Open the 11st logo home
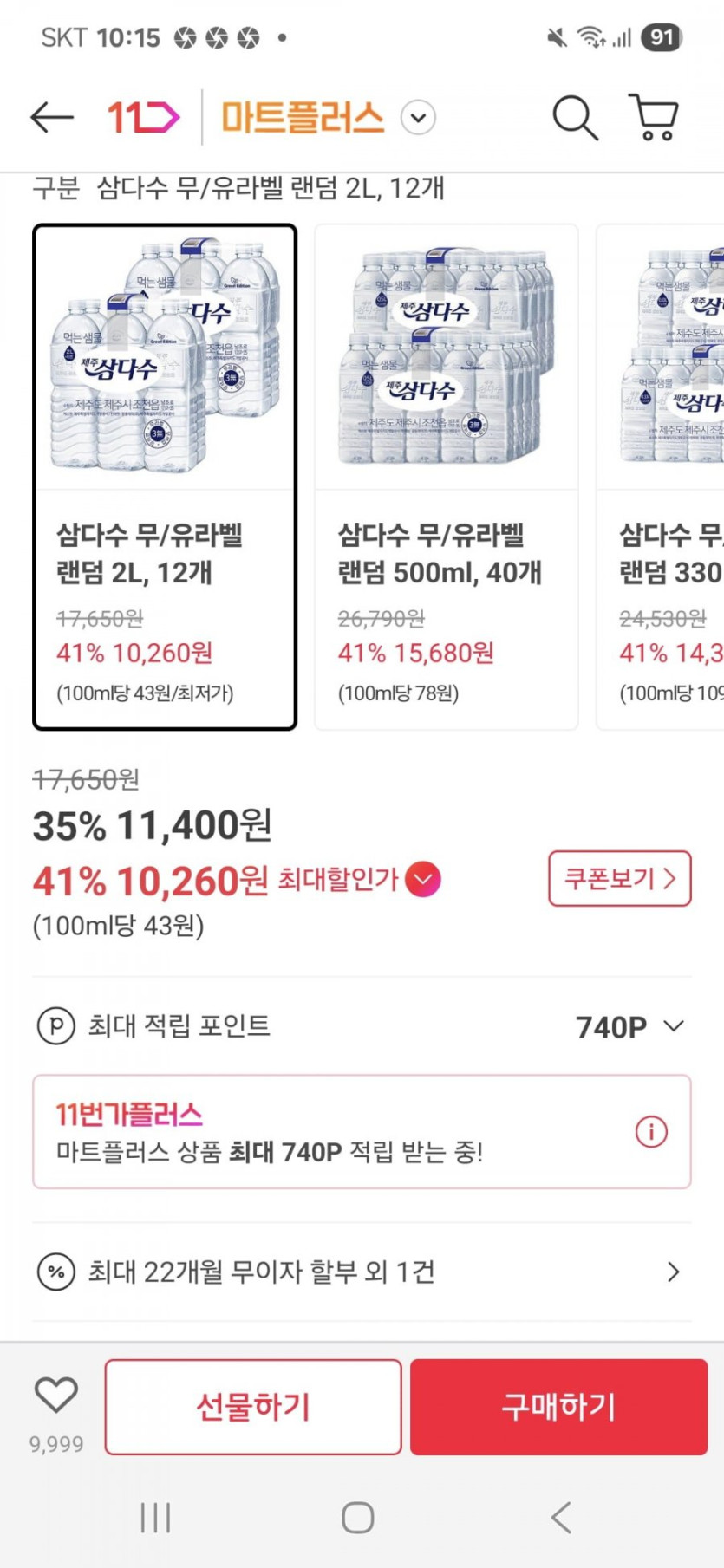 click(x=143, y=118)
